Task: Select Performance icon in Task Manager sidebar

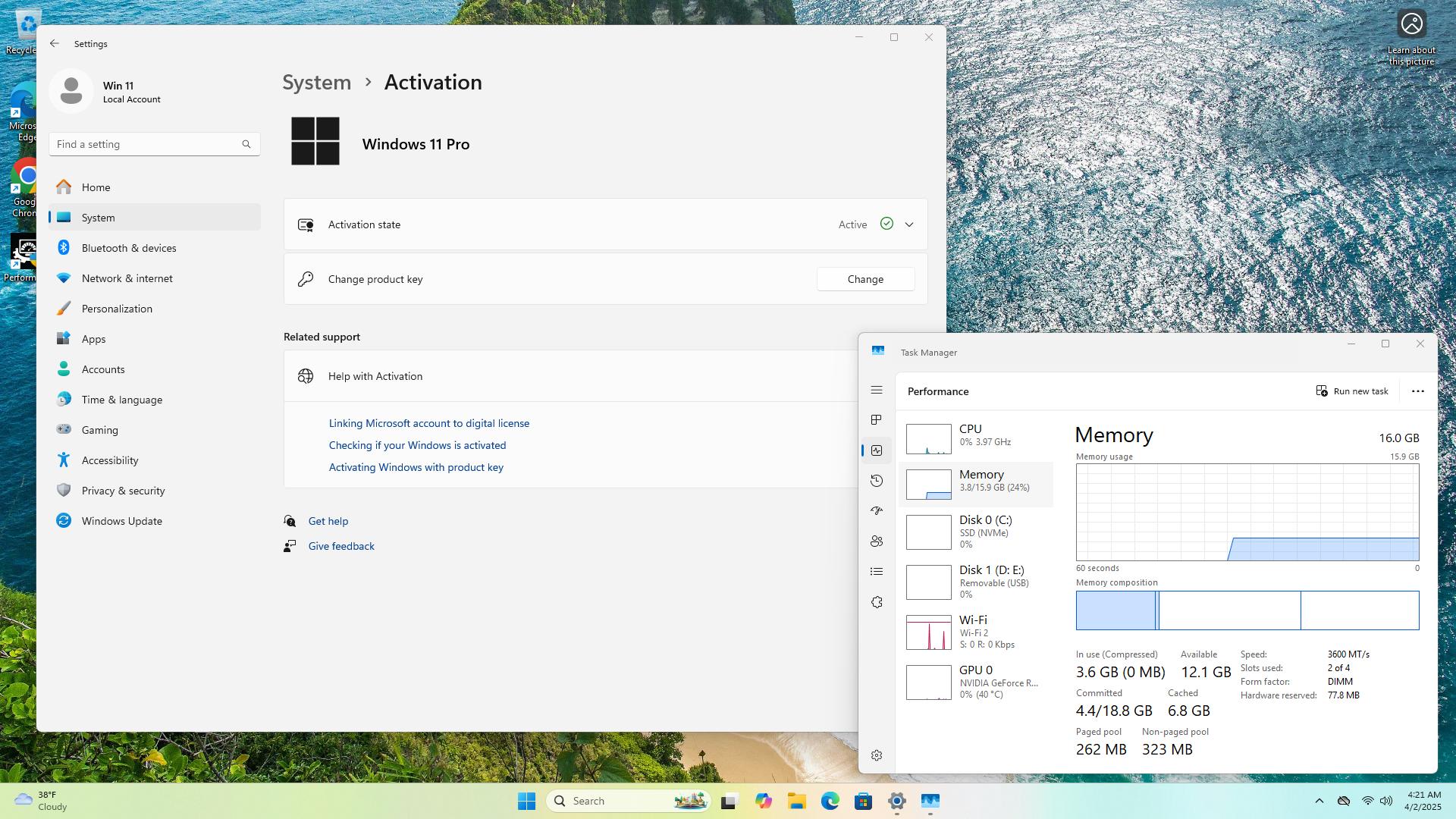Action: tap(877, 450)
